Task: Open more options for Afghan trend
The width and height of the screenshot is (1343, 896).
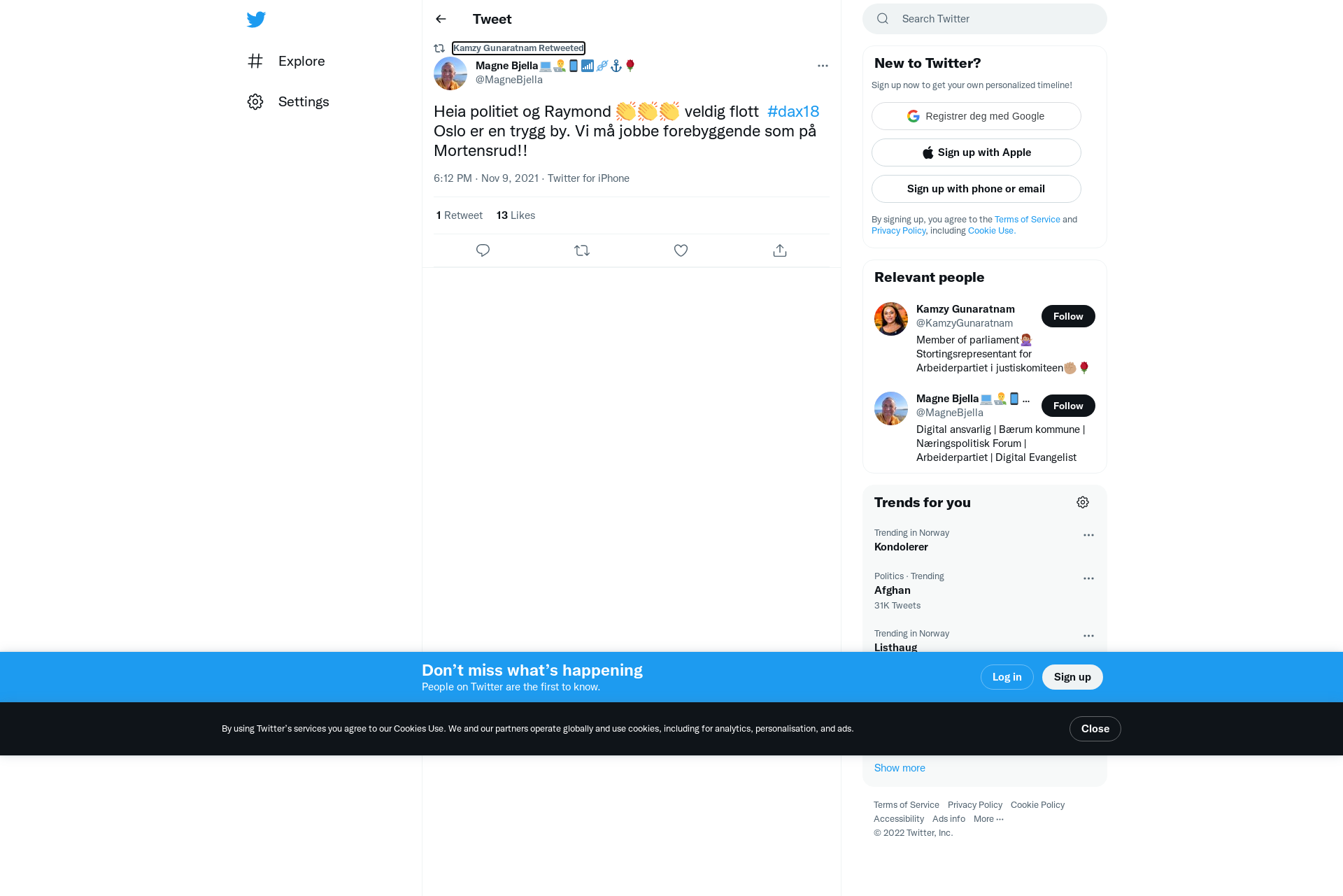Action: click(x=1088, y=578)
